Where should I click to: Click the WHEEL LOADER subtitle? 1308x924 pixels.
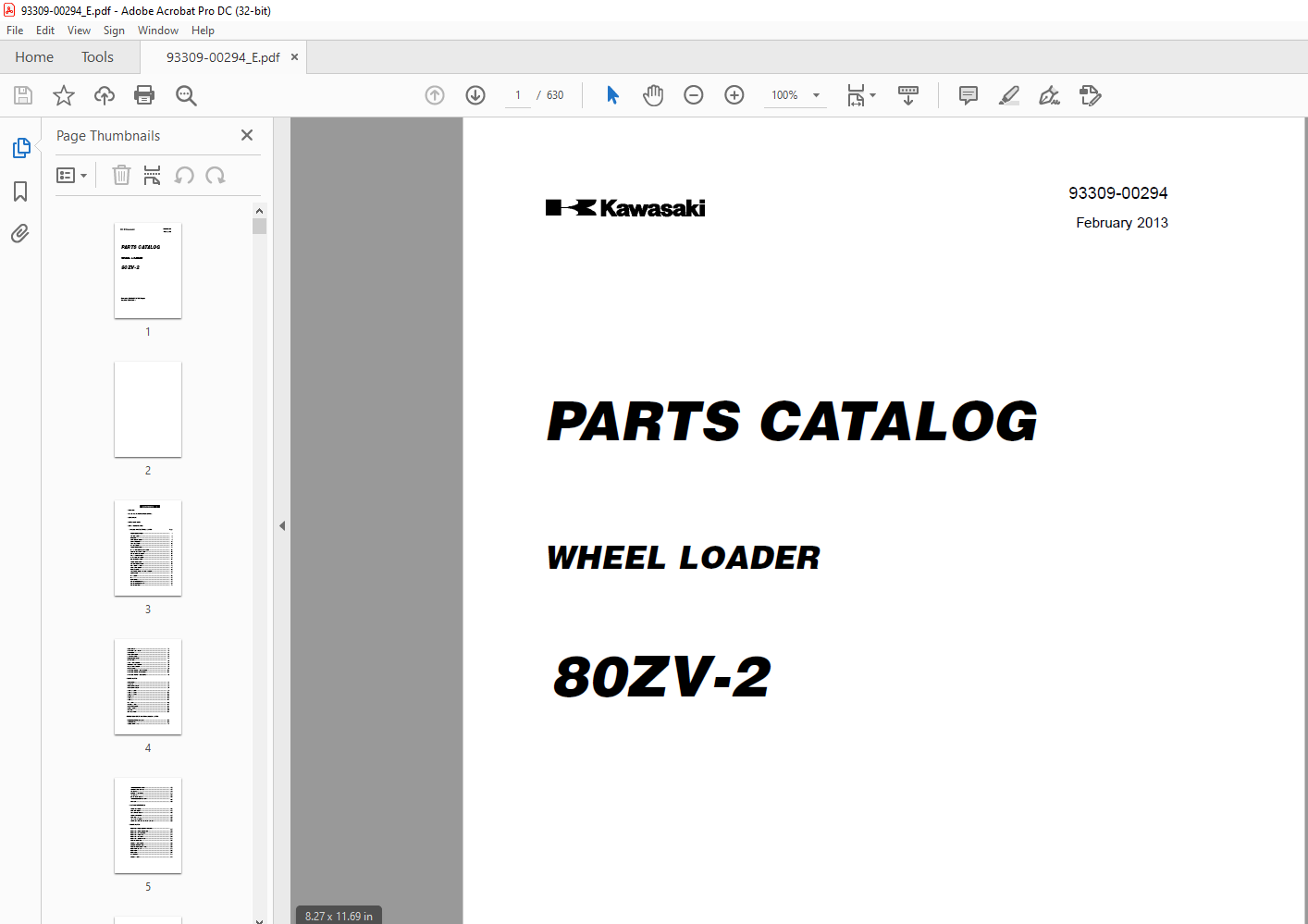pyautogui.click(x=683, y=558)
